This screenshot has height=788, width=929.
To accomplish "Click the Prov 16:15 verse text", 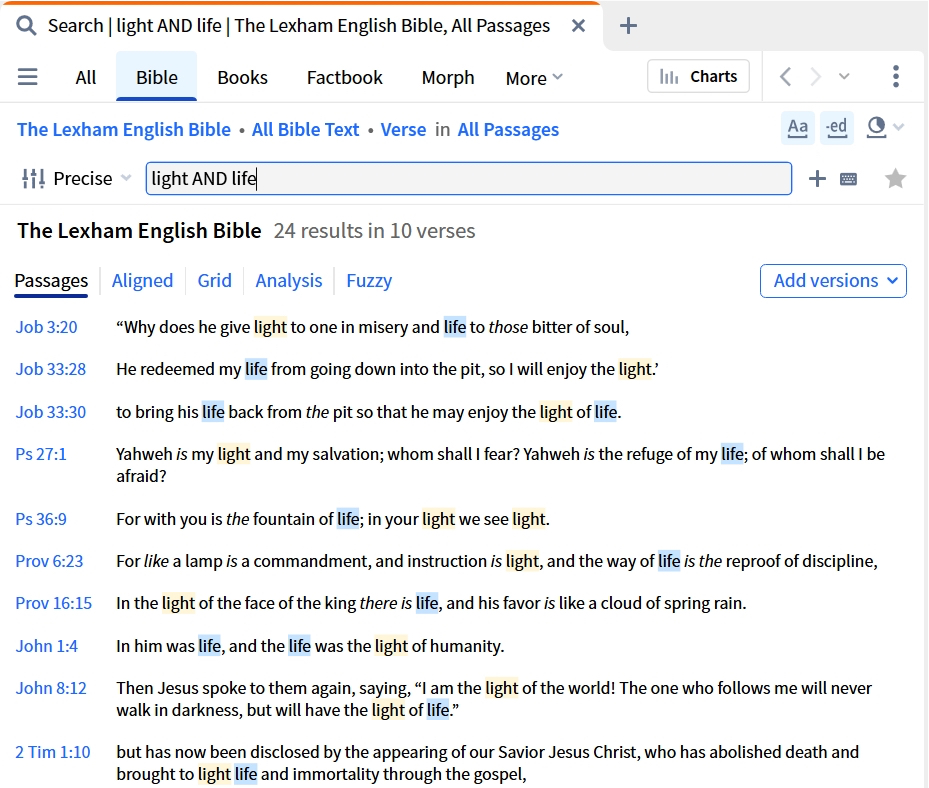I will [431, 603].
